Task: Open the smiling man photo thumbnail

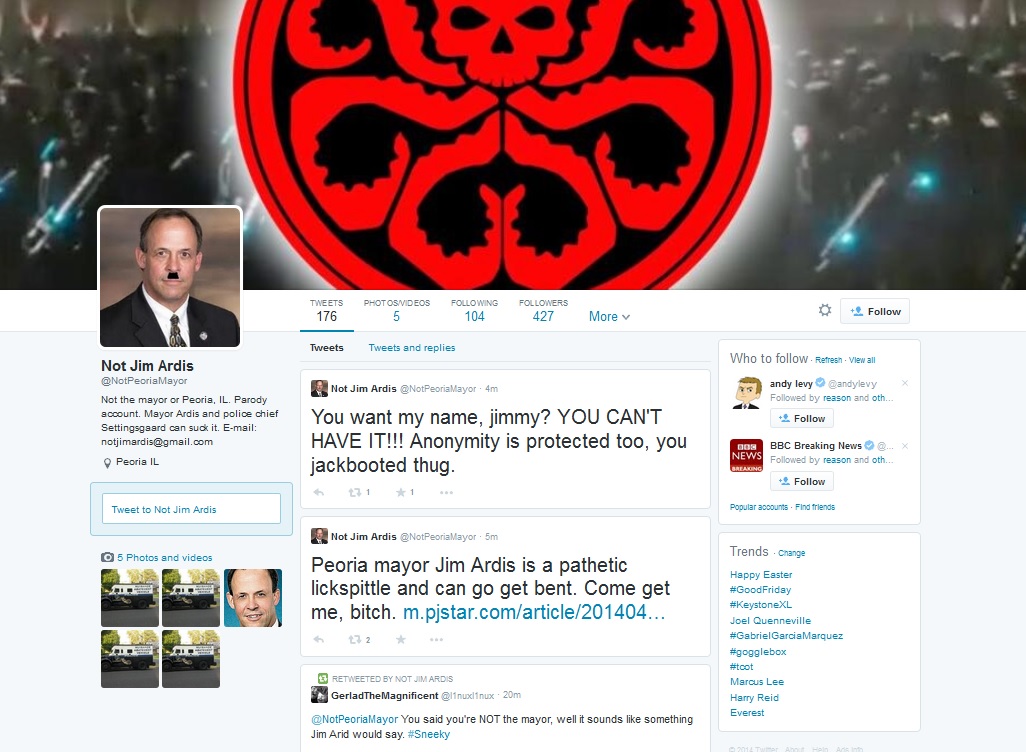Action: pos(252,598)
